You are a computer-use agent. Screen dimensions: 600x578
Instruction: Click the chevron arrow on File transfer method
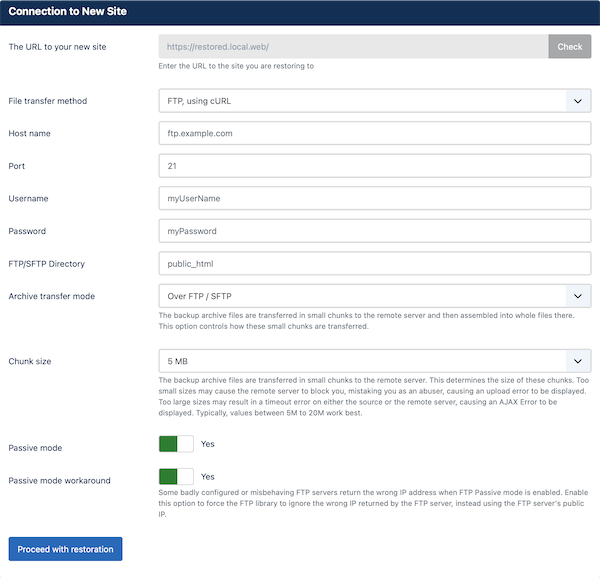point(578,101)
